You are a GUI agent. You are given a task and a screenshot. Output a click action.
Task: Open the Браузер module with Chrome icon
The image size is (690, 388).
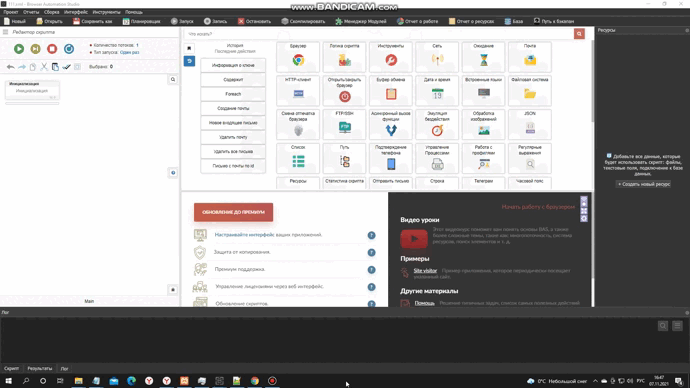[x=298, y=57]
